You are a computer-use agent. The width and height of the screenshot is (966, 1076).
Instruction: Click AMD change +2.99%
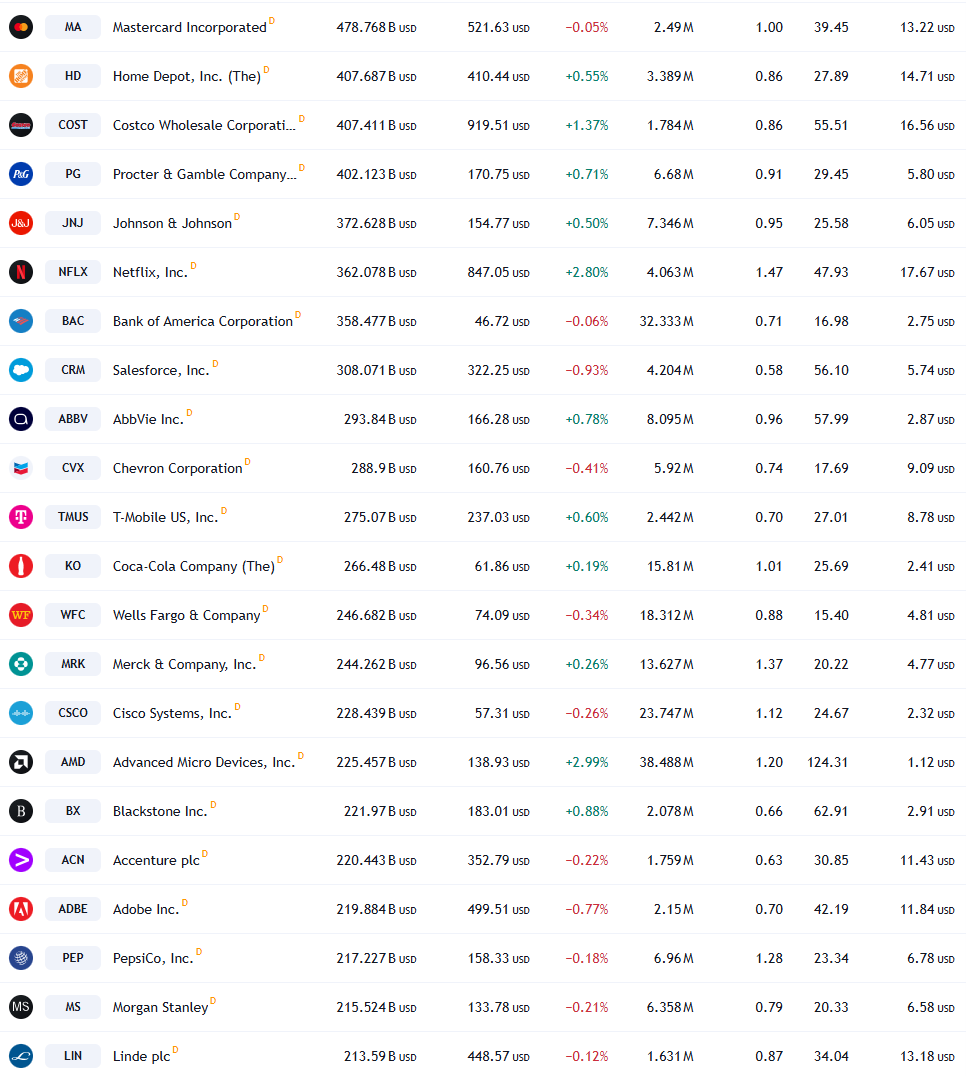tap(587, 762)
